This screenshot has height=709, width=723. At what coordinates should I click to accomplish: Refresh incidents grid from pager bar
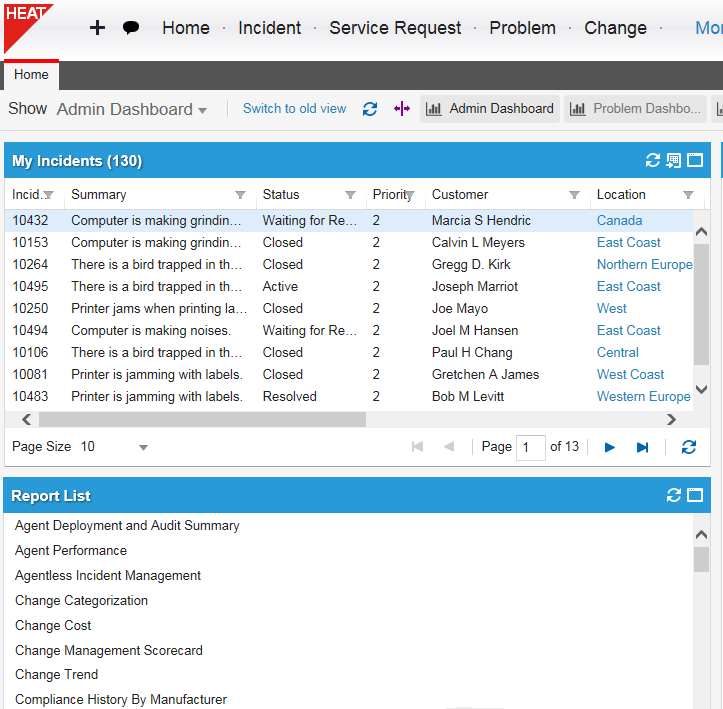point(688,447)
